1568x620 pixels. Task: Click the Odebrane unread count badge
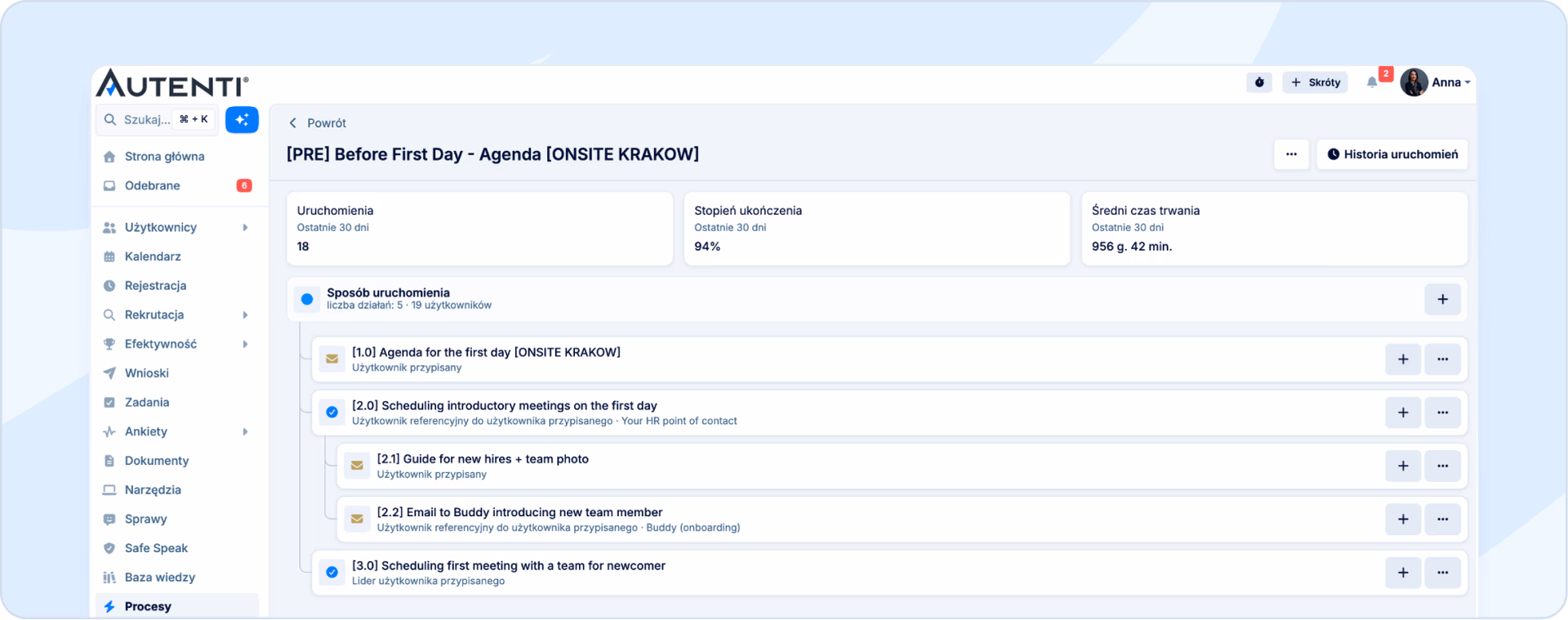(x=244, y=185)
